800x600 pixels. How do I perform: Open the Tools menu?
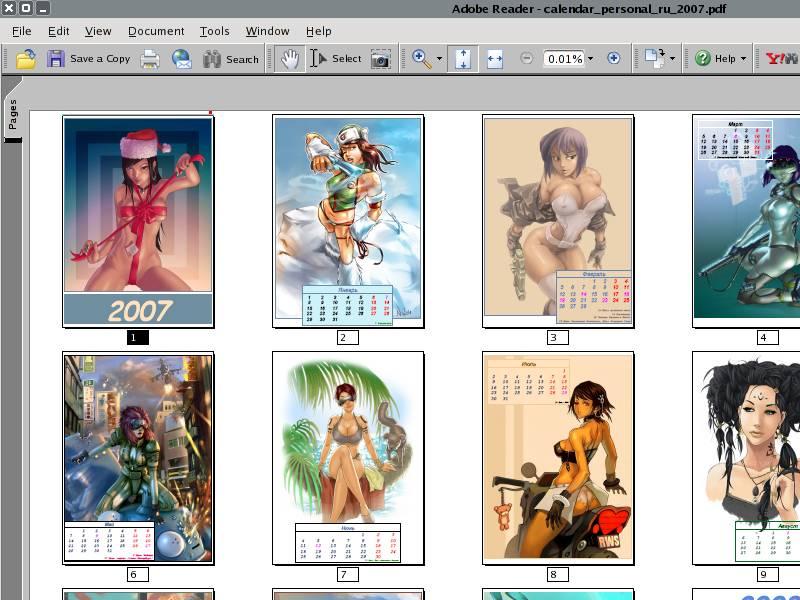click(214, 31)
